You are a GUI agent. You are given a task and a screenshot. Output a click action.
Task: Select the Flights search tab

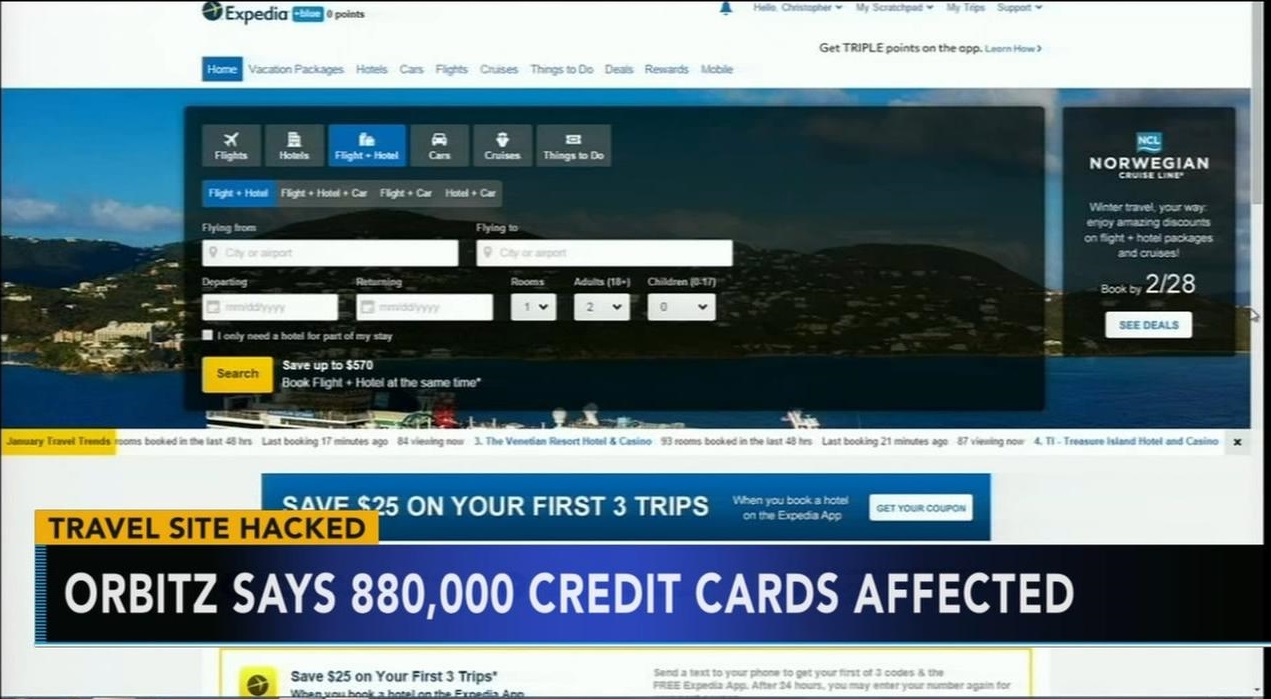click(x=231, y=146)
